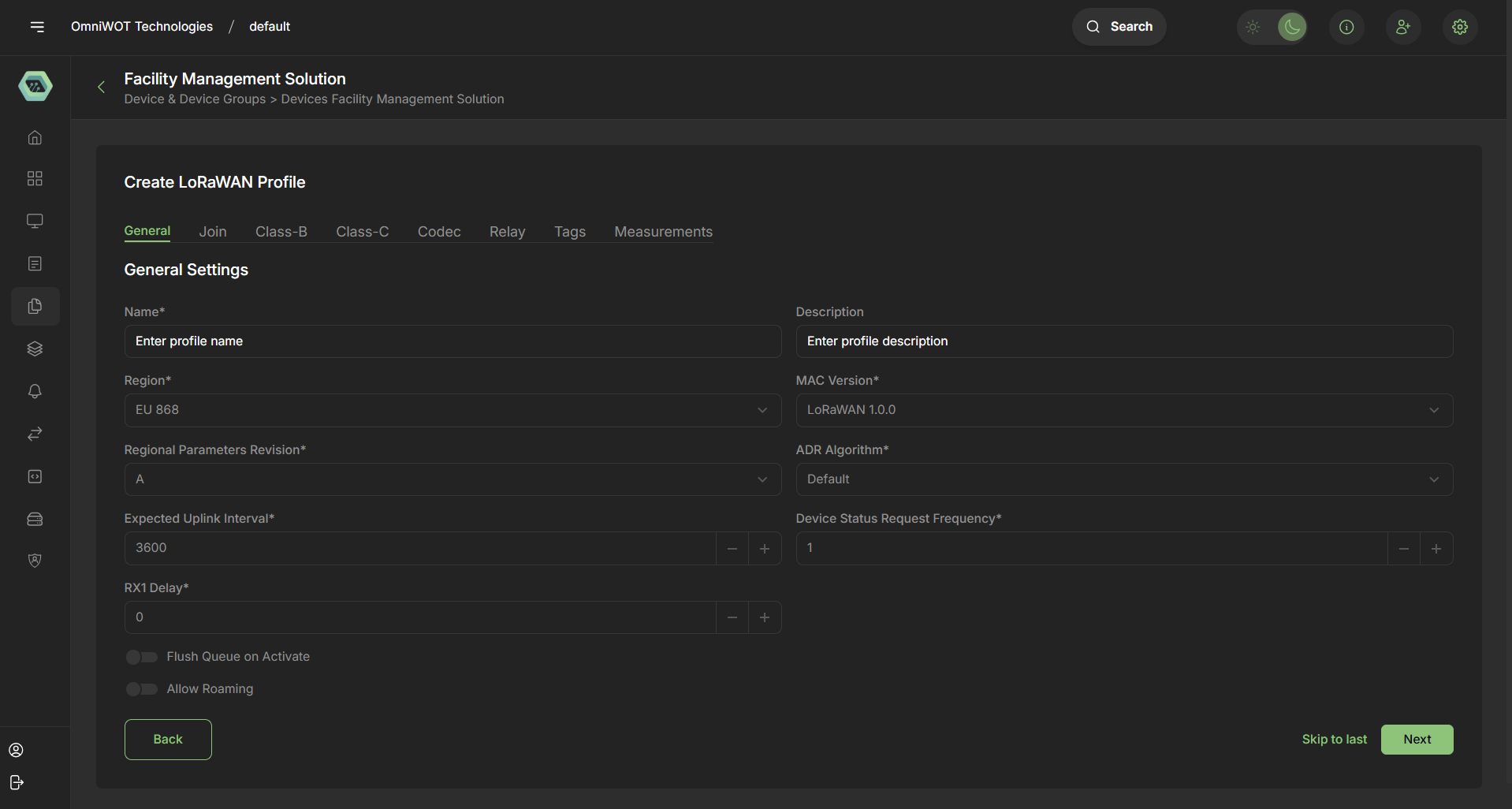Open the notifications bell in the sidebar

(x=35, y=391)
